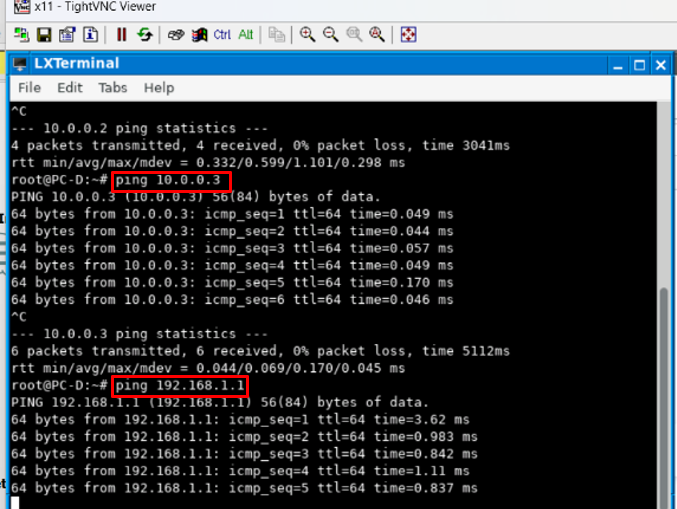Toggle the Pause screen updates button
Viewport: 677px width, 509px height.
pos(122,35)
